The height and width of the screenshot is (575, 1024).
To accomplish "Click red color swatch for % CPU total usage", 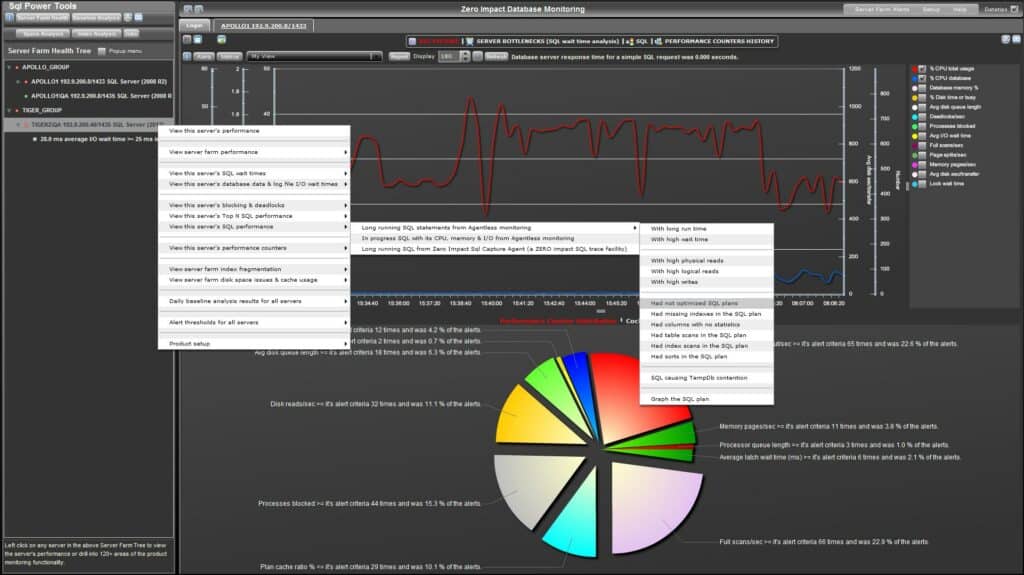I will [x=914, y=69].
